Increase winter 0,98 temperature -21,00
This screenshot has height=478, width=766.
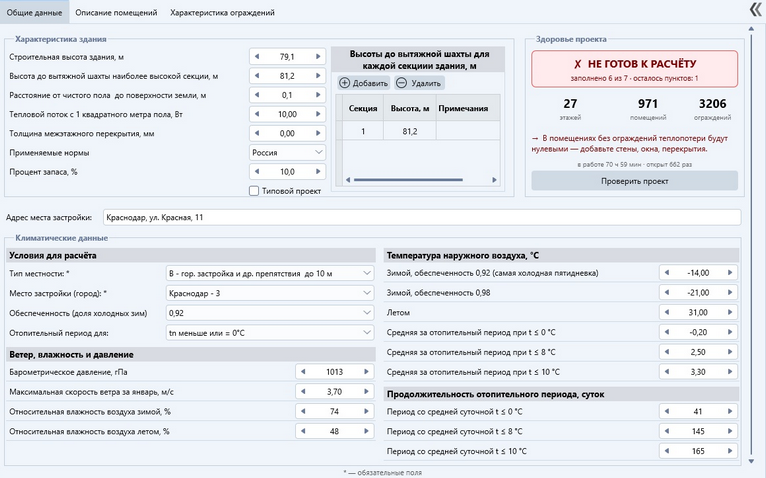point(730,293)
